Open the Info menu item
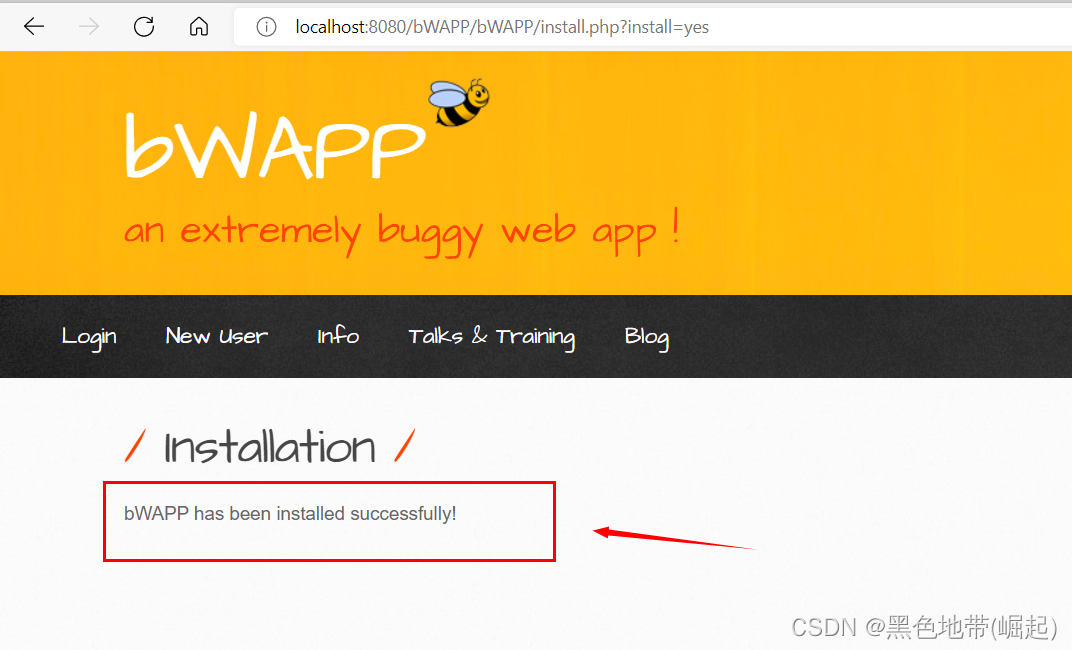This screenshot has width=1072, height=650. pos(338,336)
